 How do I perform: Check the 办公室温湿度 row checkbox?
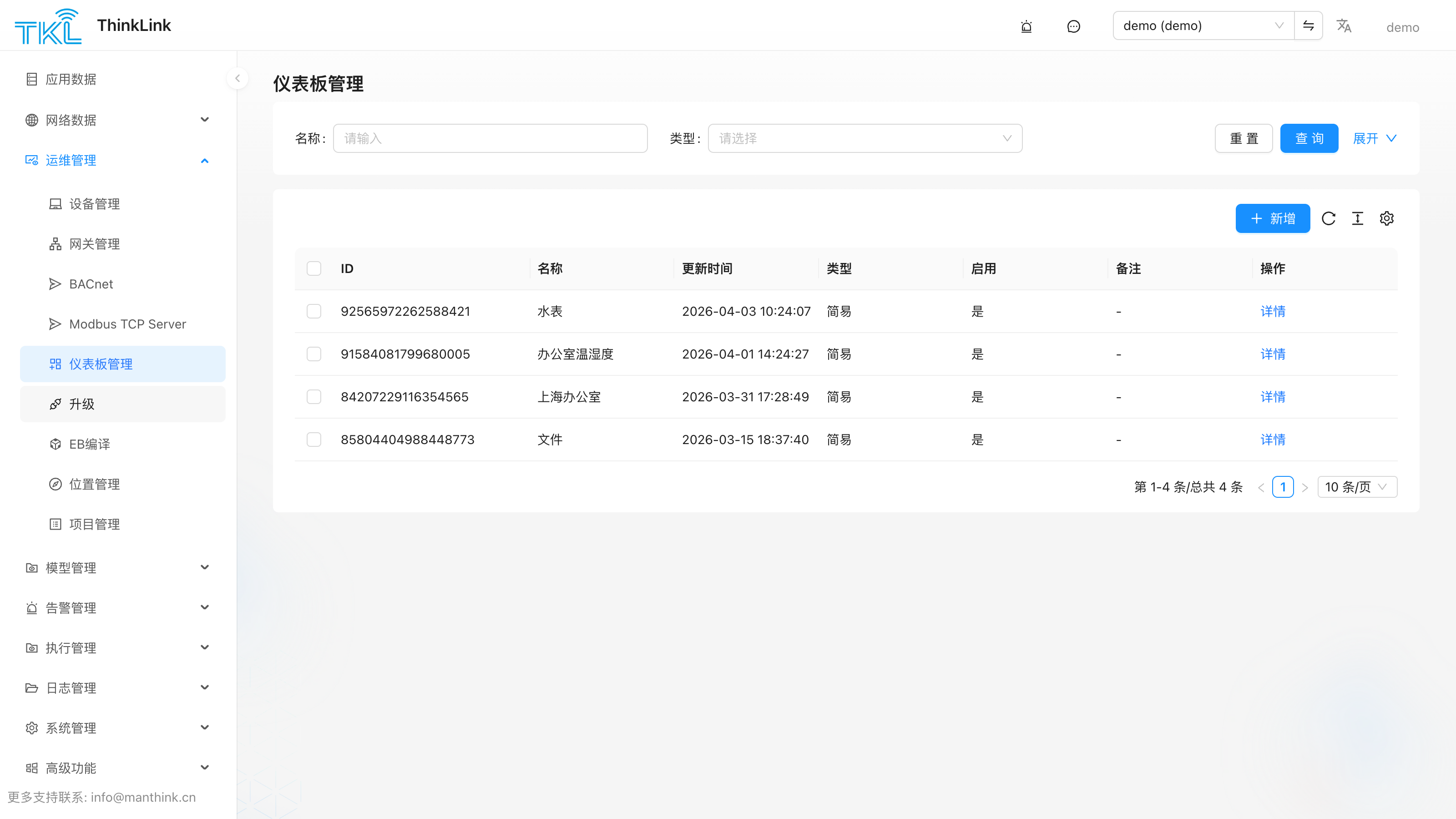pos(313,354)
